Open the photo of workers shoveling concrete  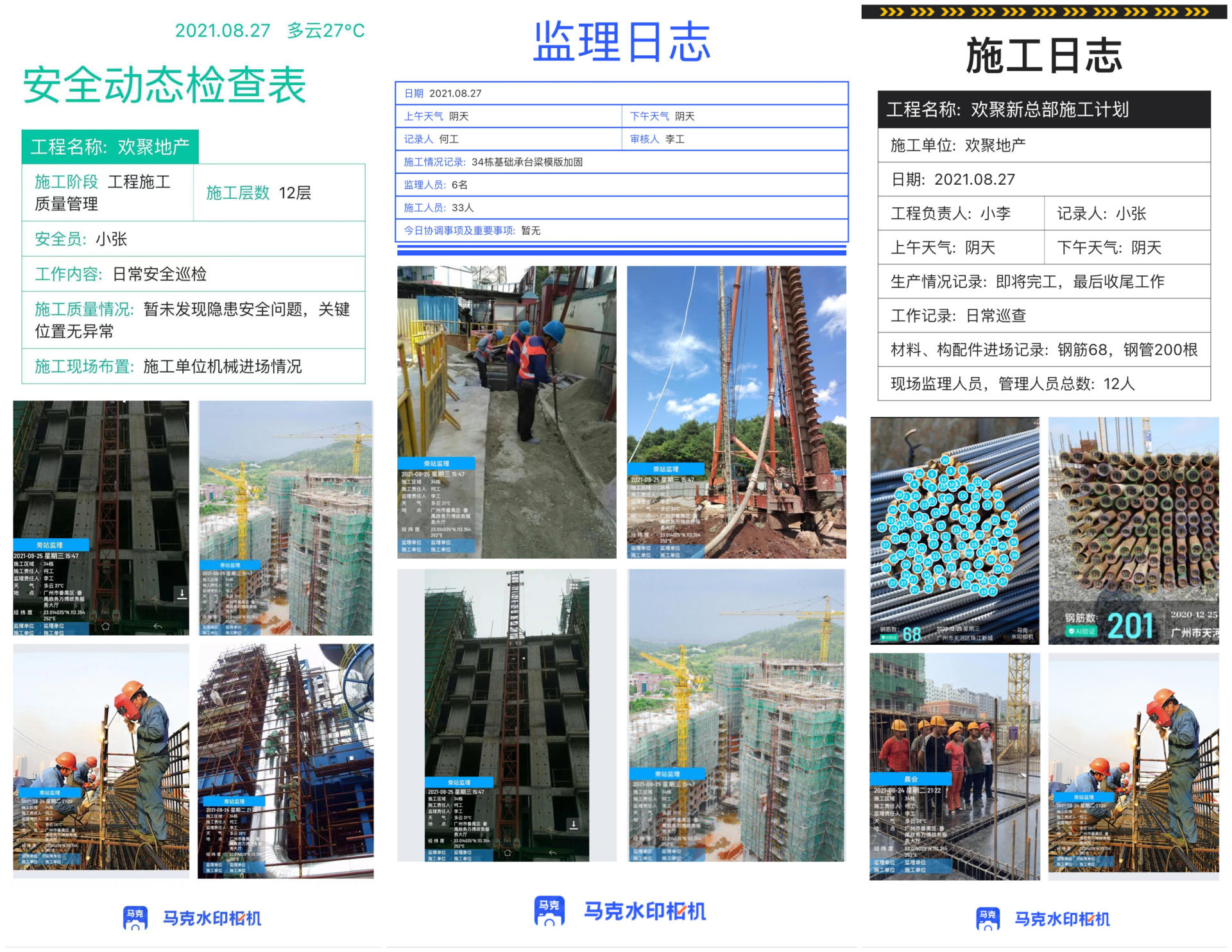click(506, 412)
